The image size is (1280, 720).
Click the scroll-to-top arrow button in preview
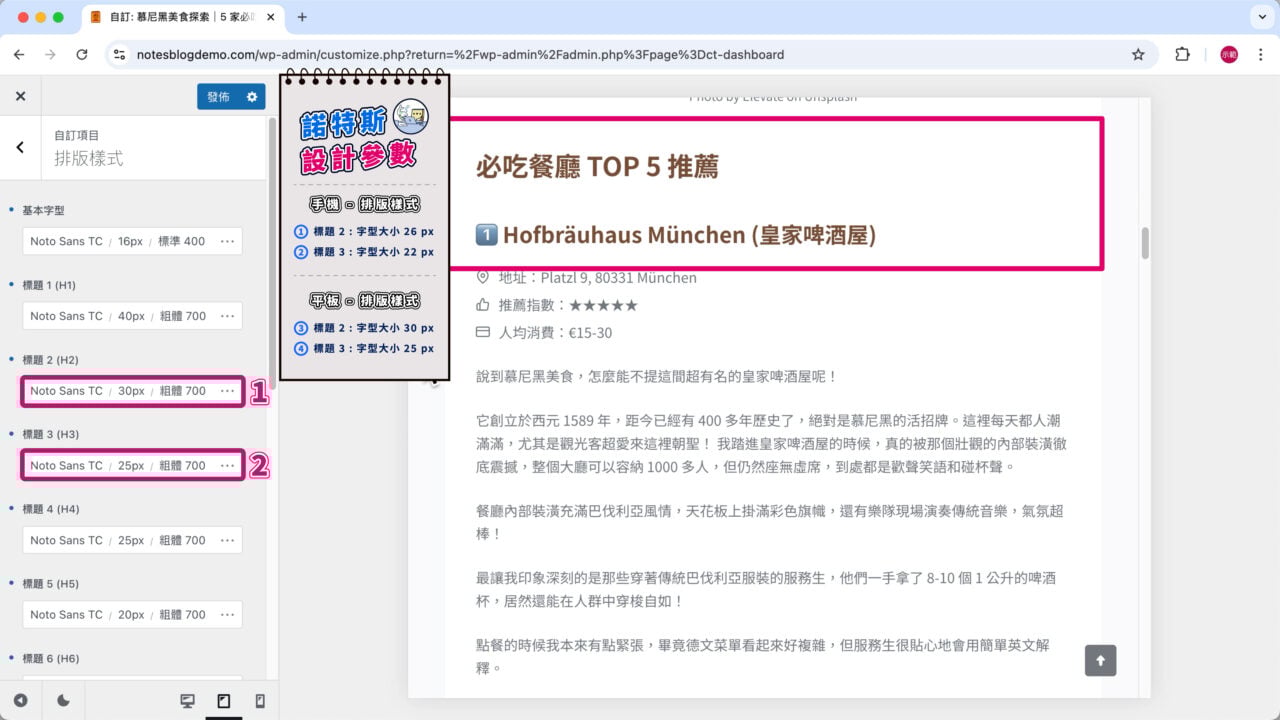coord(1100,660)
